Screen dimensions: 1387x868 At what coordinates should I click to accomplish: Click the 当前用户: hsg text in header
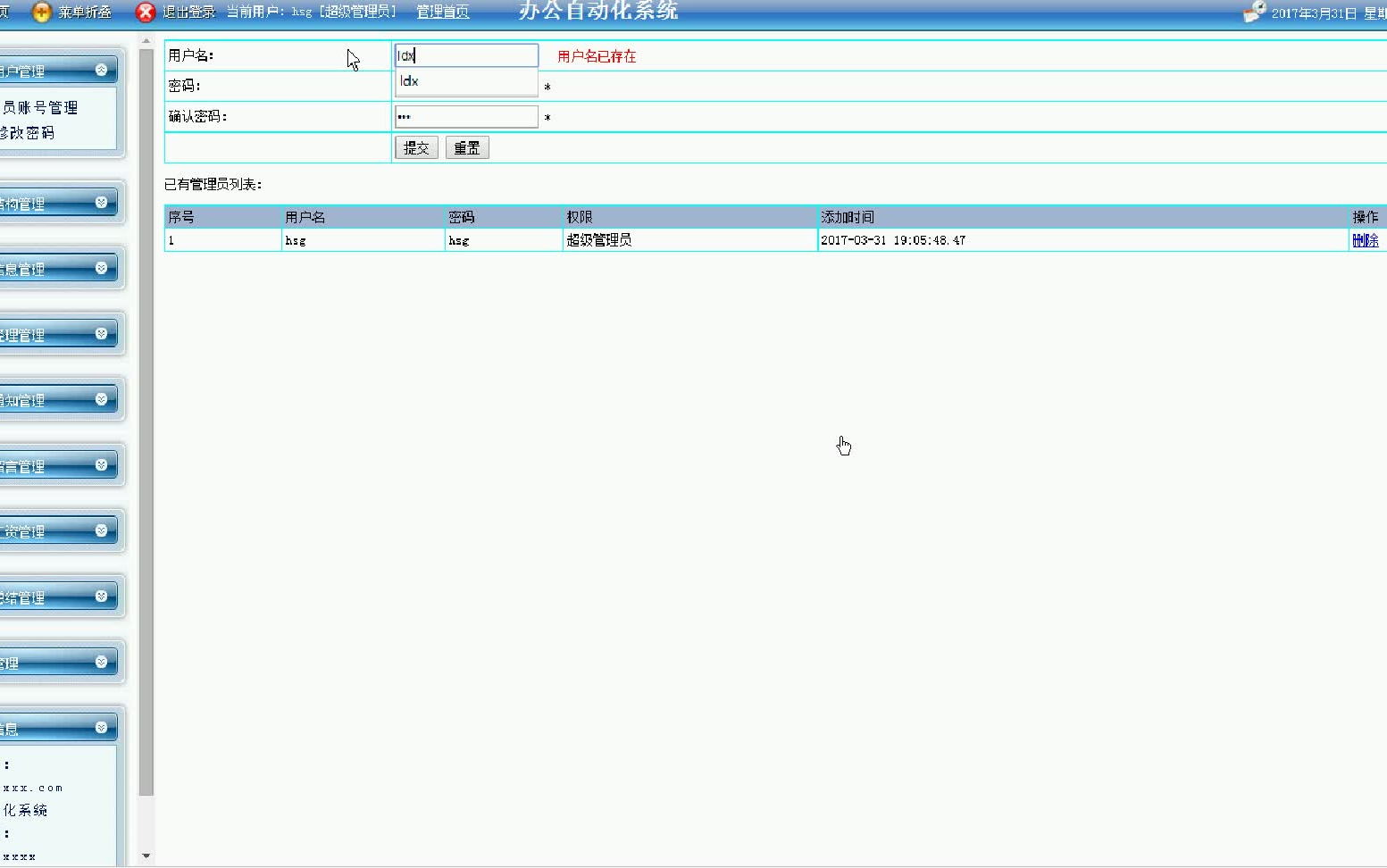269,13
